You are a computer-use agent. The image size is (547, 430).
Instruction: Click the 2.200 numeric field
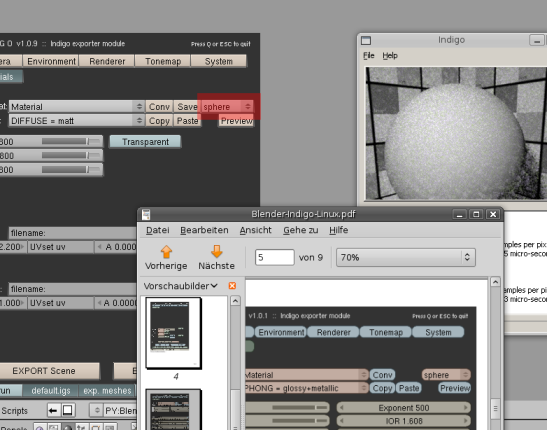point(13,247)
